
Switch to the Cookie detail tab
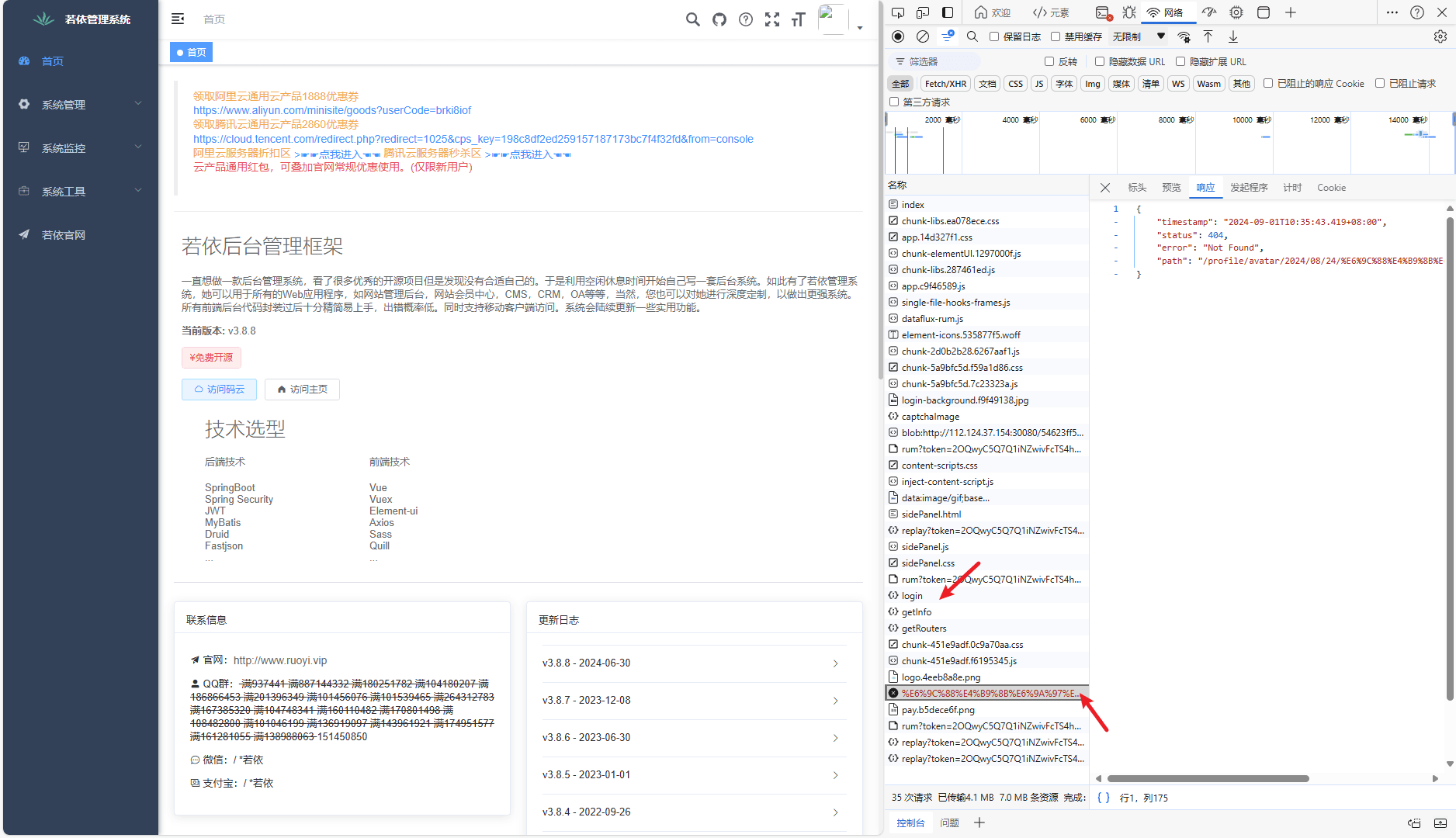point(1331,188)
